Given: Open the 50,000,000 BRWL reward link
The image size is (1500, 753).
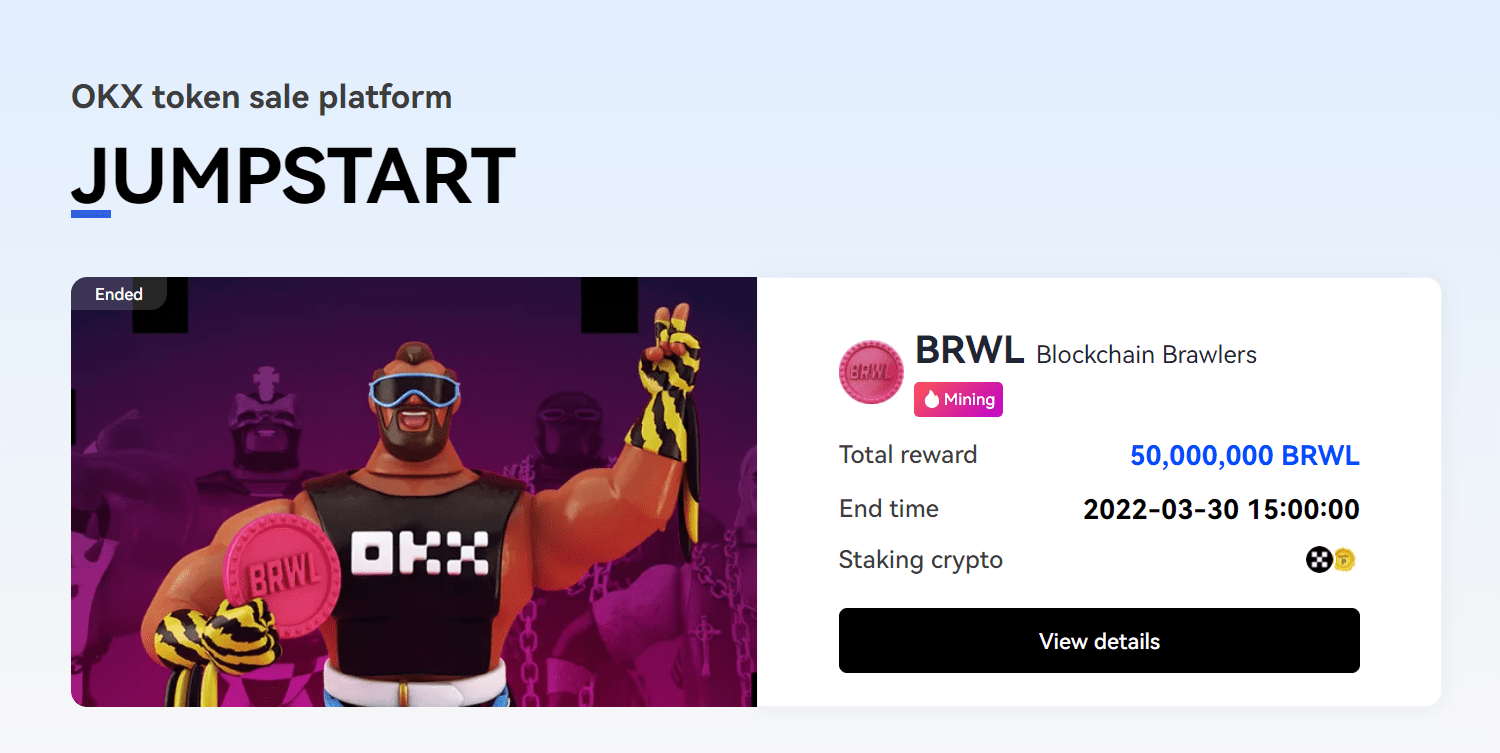Looking at the screenshot, I should pyautogui.click(x=1244, y=455).
